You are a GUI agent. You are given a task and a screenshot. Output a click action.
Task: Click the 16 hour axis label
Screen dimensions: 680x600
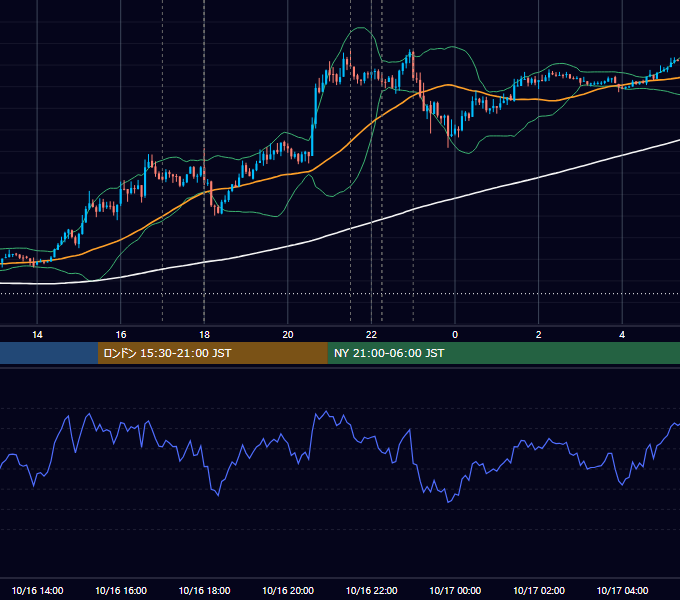(121, 335)
